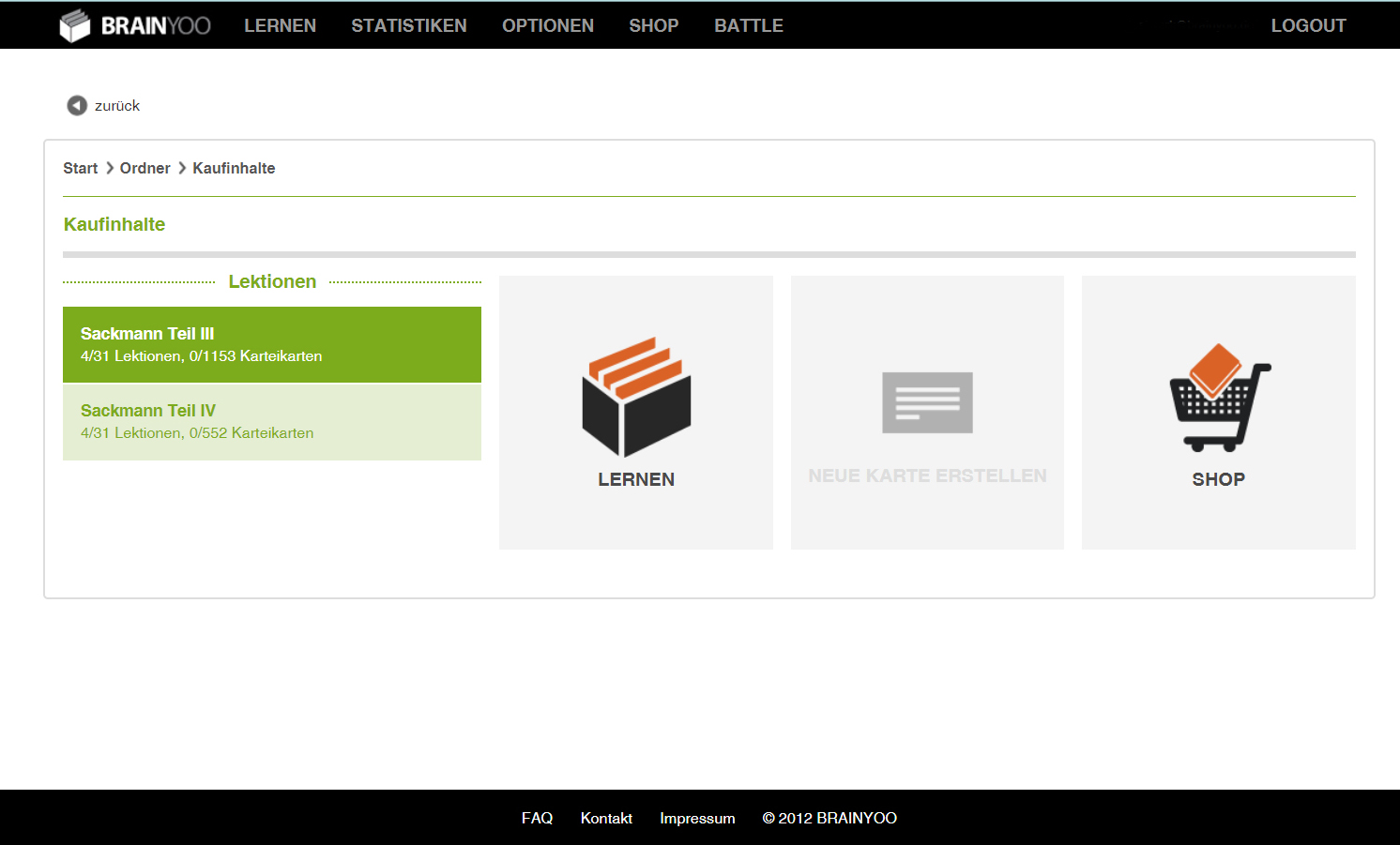Screen dimensions: 1400x845
Task: Open BATTLE in the top navigation
Action: click(x=748, y=25)
